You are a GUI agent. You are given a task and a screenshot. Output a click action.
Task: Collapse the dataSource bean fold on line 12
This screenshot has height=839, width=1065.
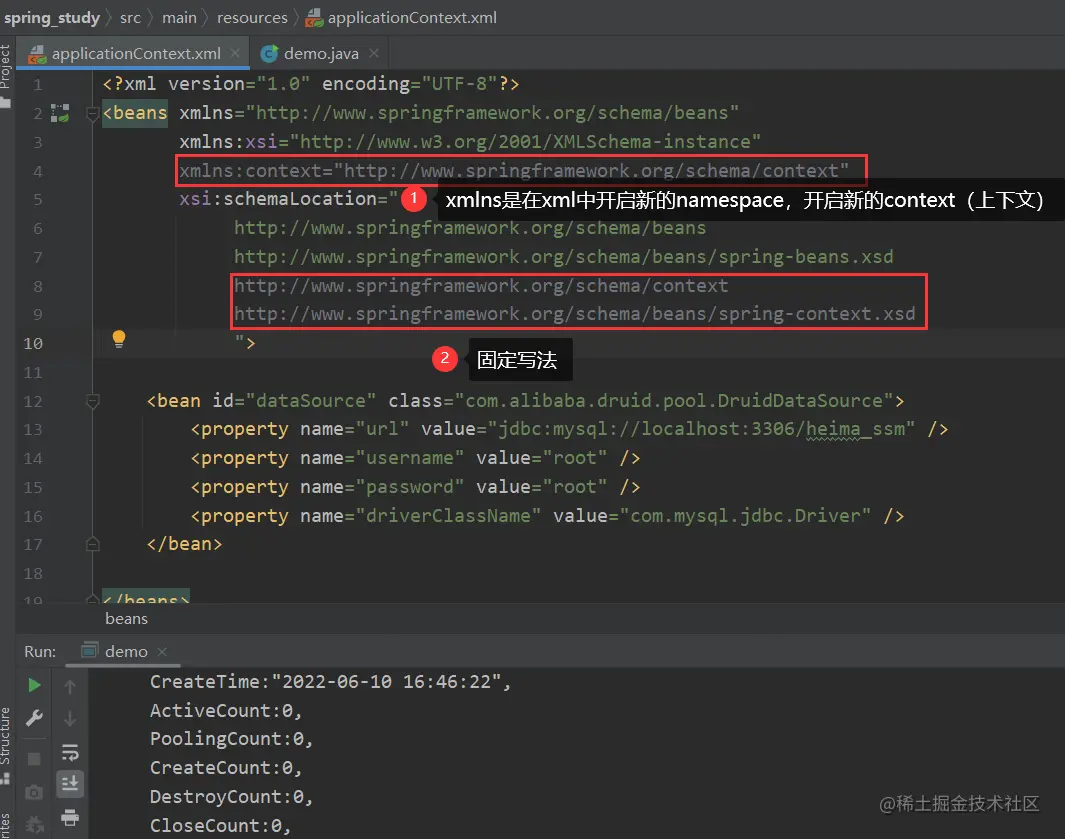(x=93, y=401)
